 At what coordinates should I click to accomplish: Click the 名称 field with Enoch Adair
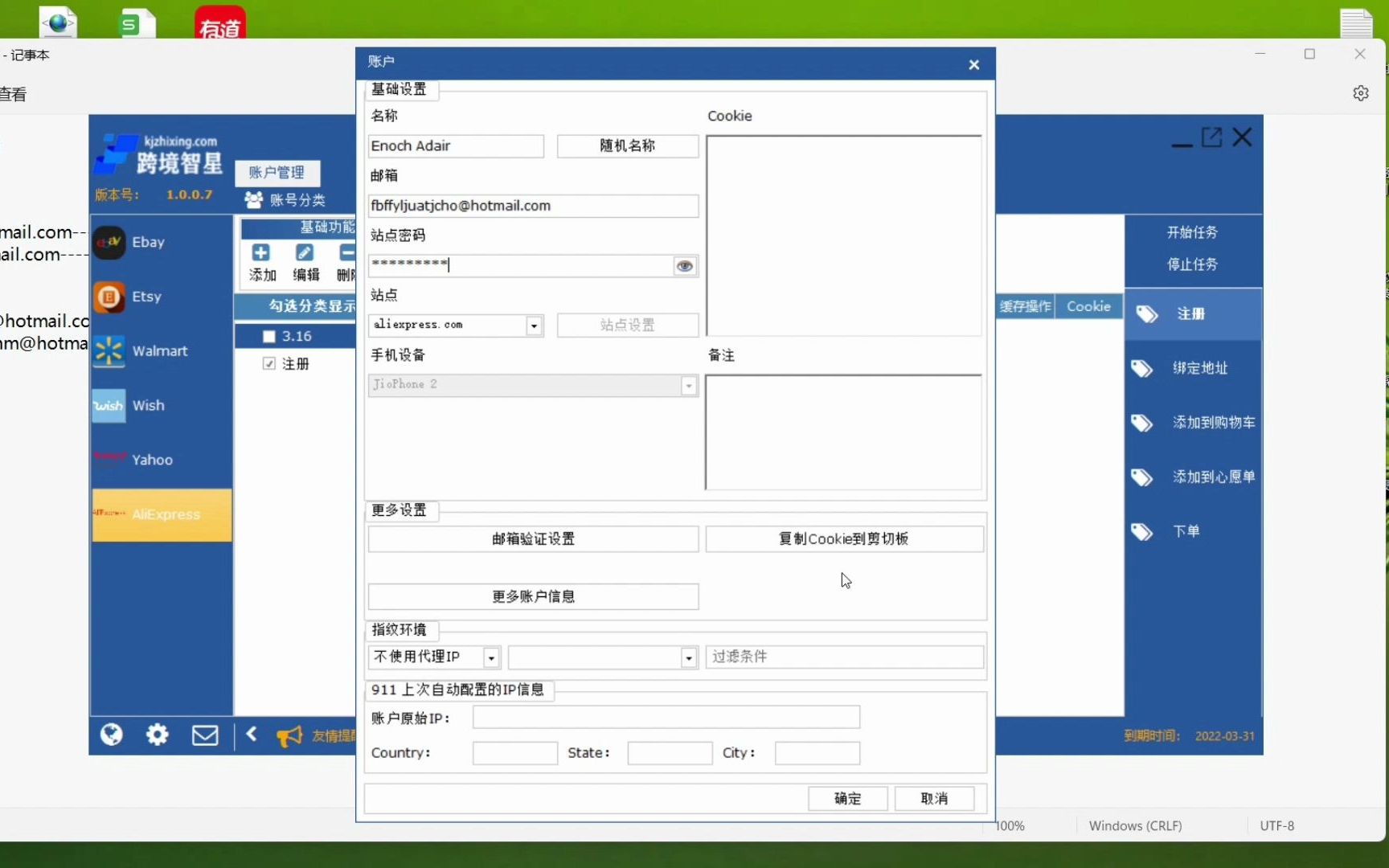[456, 146]
